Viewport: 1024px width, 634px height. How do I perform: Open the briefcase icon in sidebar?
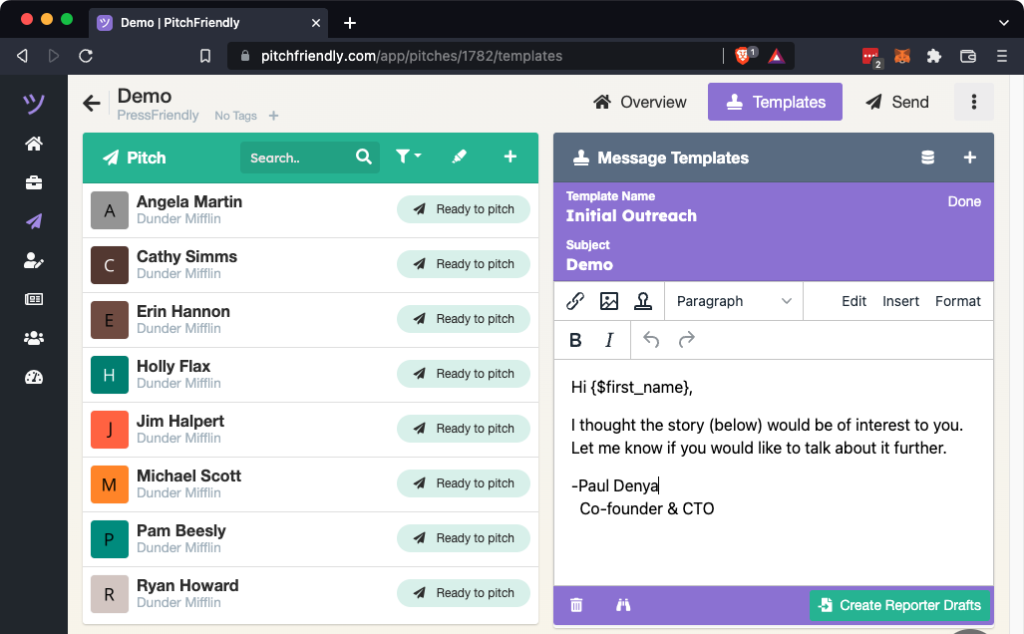tap(34, 183)
